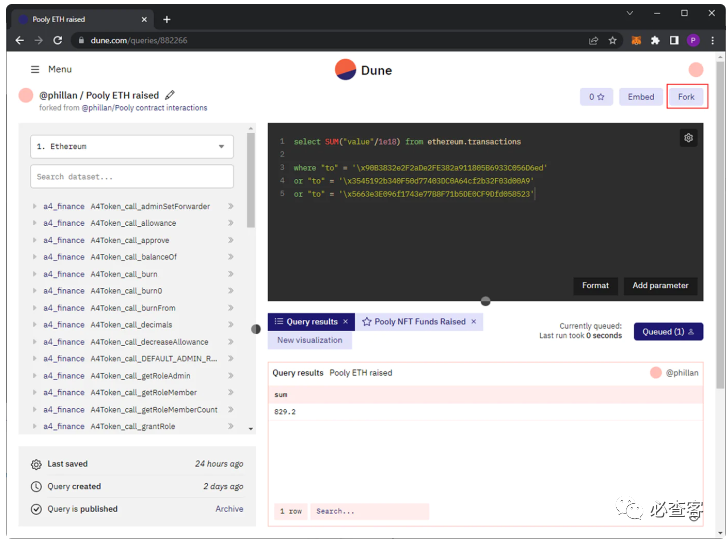Screen dimensions: 727x541
Task: Click @phillan avatar in results panel
Action: click(x=656, y=373)
